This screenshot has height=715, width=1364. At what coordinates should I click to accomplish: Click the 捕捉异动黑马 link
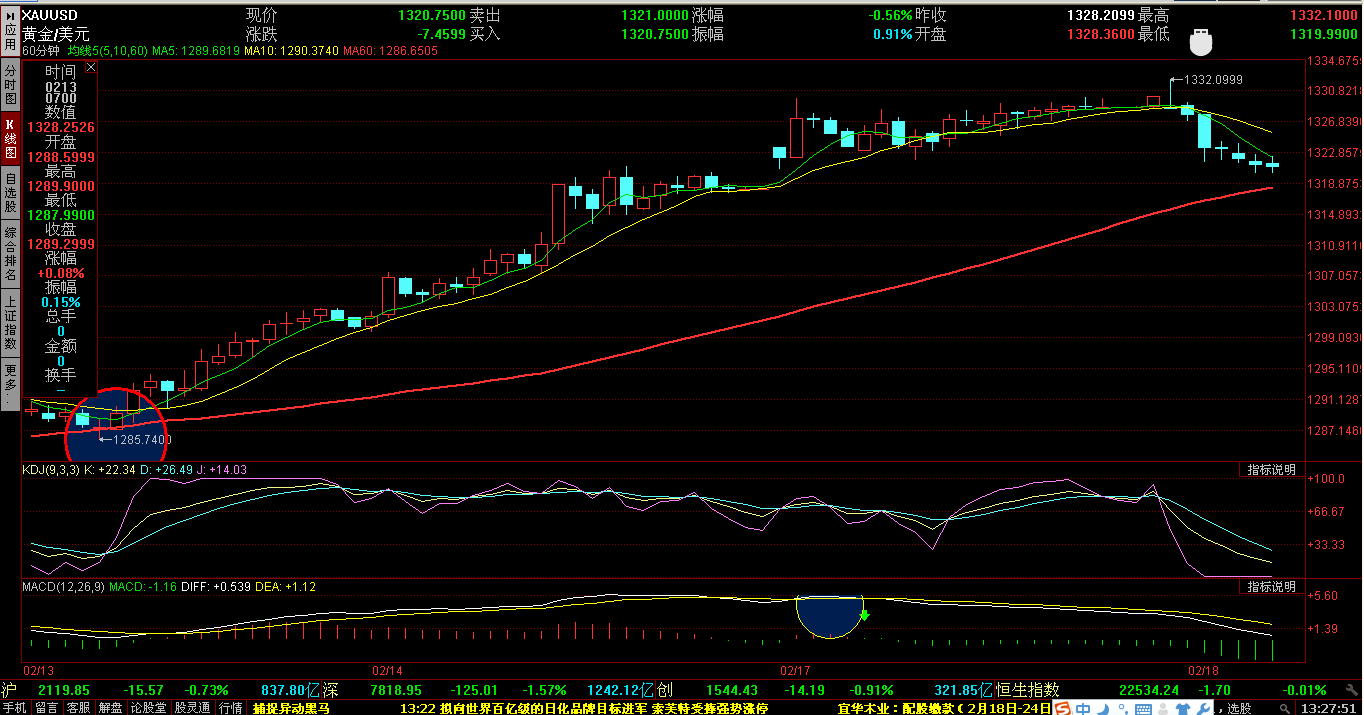point(290,707)
